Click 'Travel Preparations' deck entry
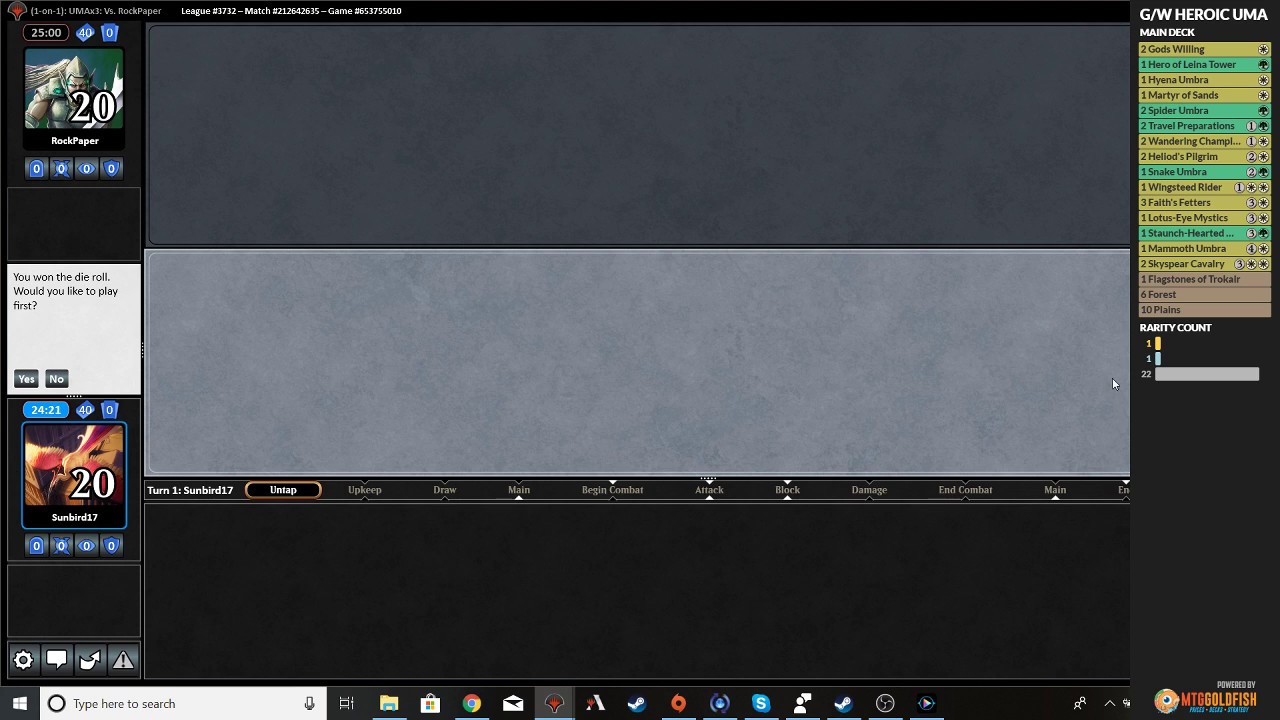 1205,126
